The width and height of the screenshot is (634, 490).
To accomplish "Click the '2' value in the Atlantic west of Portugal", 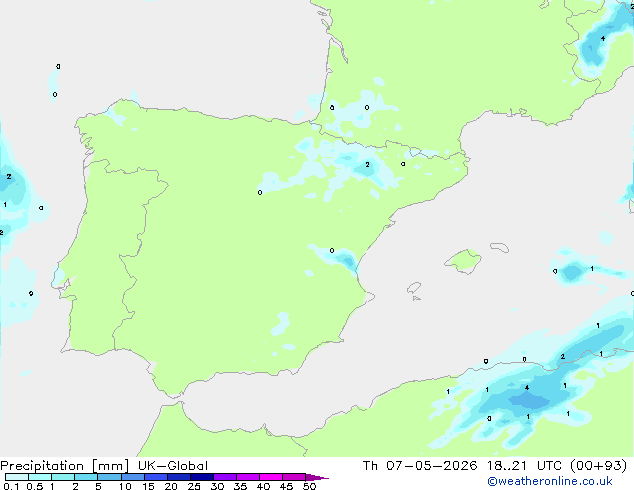I will click(9, 177).
